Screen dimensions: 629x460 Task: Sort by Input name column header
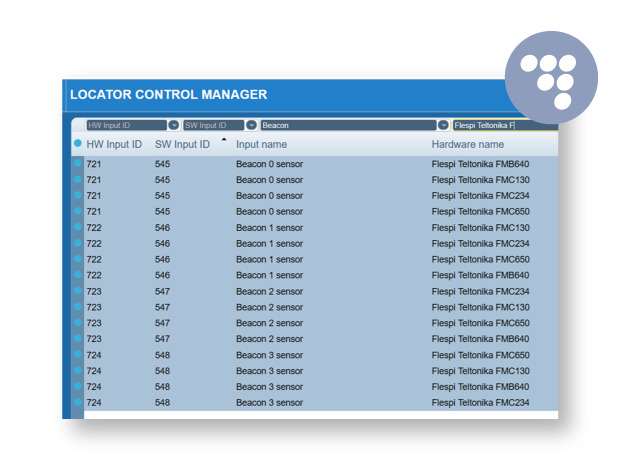point(262,144)
